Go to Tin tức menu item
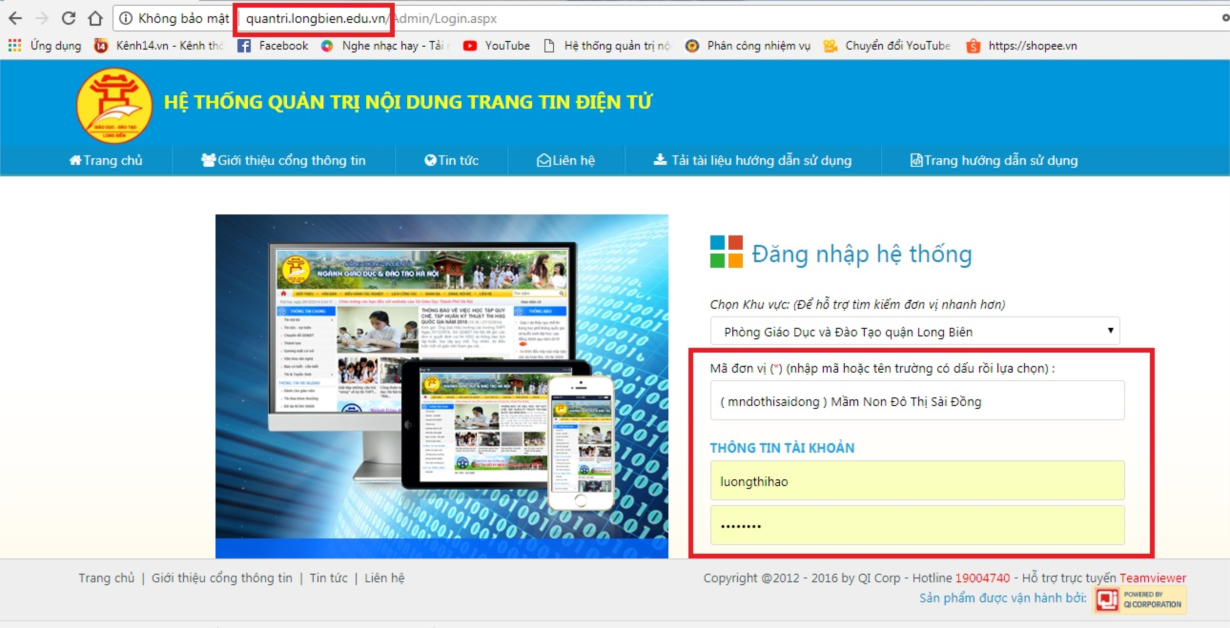Image resolution: width=1230 pixels, height=628 pixels. tap(451, 161)
